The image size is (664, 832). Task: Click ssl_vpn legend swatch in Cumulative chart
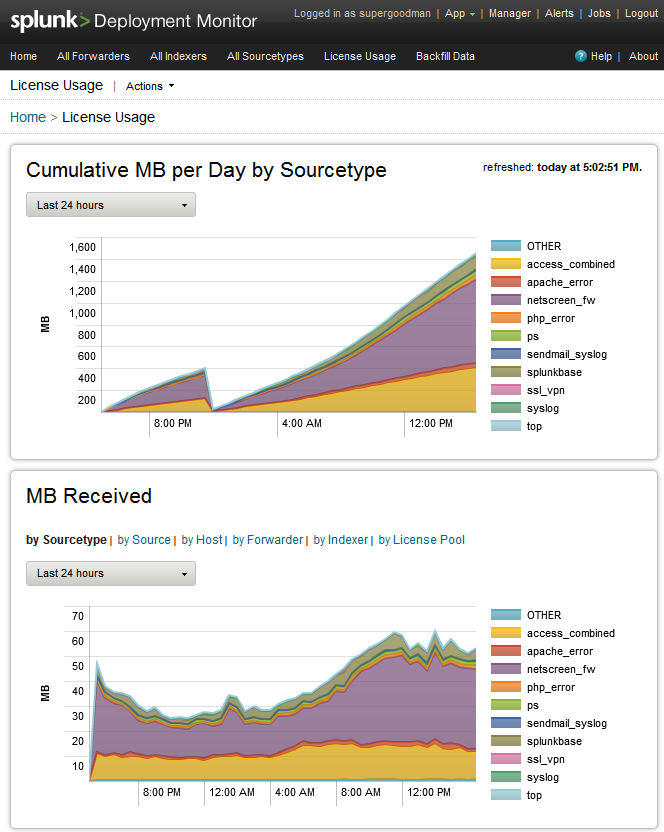click(x=506, y=390)
